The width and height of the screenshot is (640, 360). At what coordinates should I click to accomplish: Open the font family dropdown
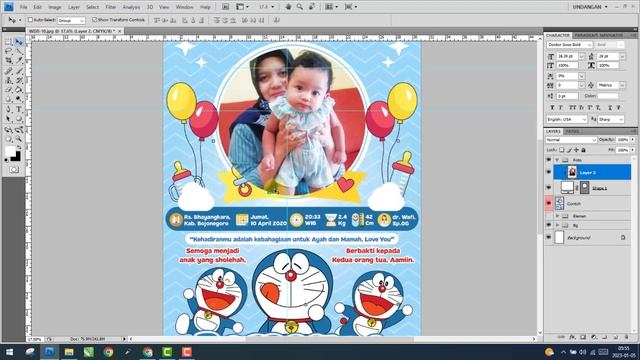pos(569,44)
